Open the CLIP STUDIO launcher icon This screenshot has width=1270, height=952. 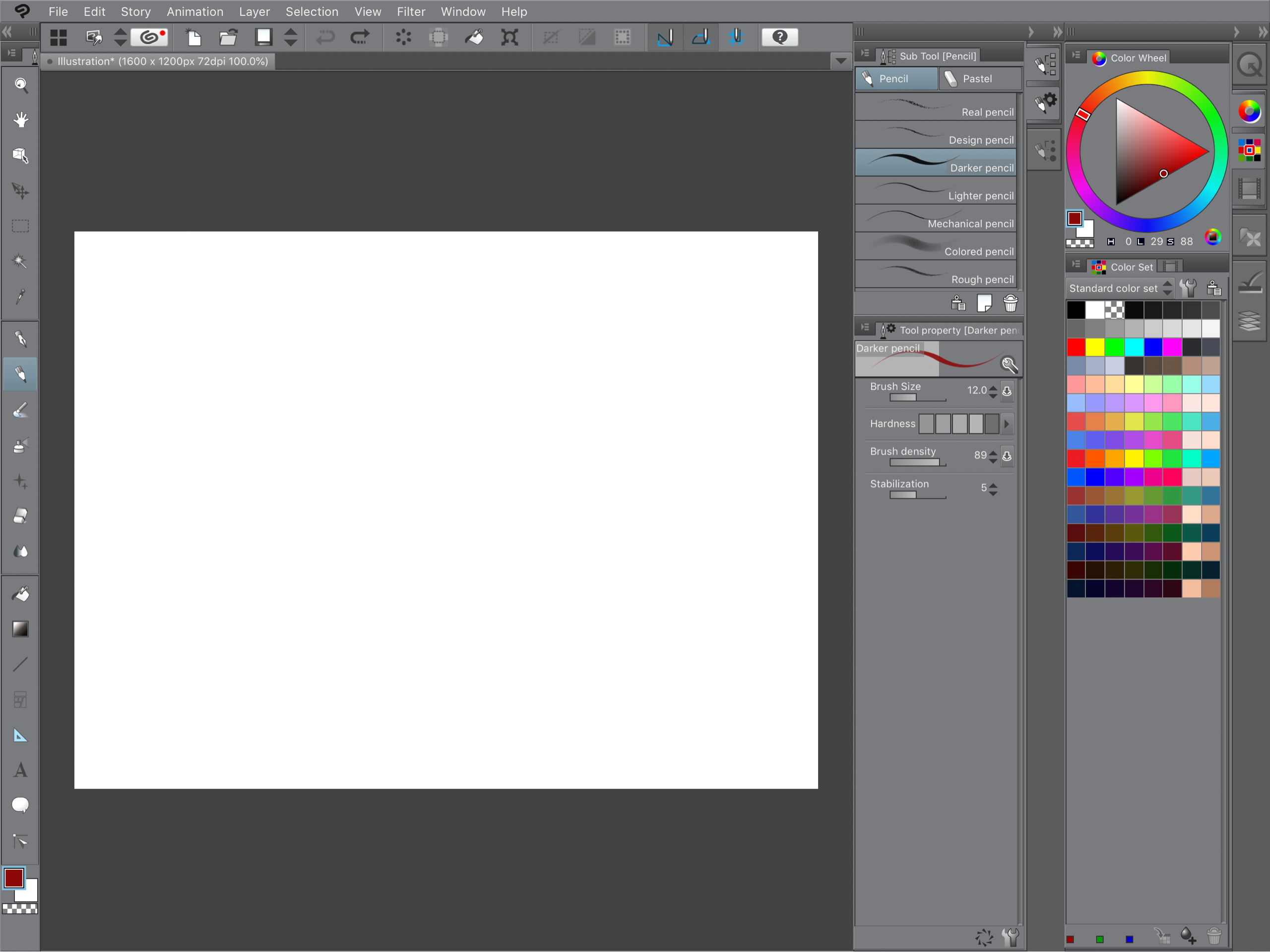tap(149, 38)
